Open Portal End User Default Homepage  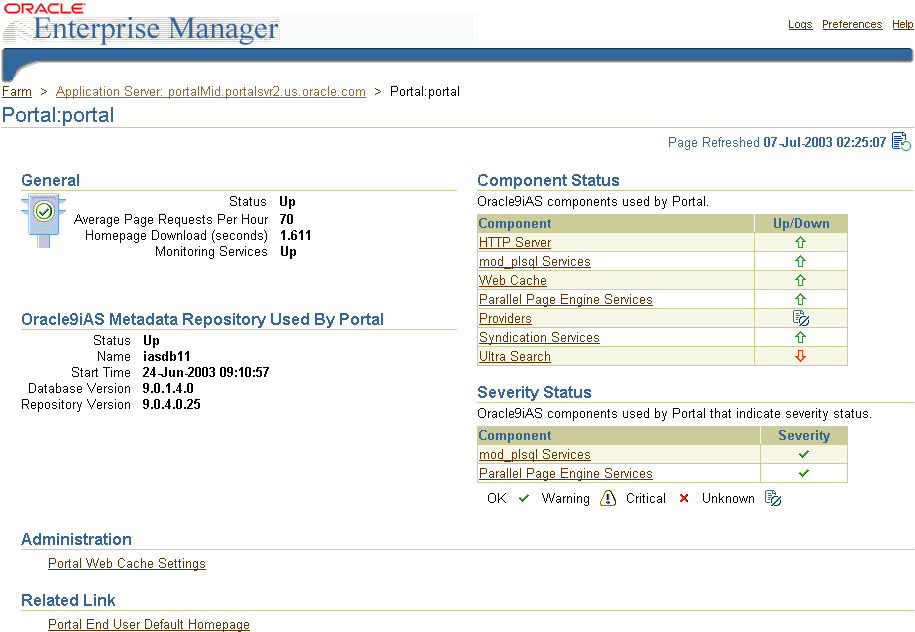[149, 624]
